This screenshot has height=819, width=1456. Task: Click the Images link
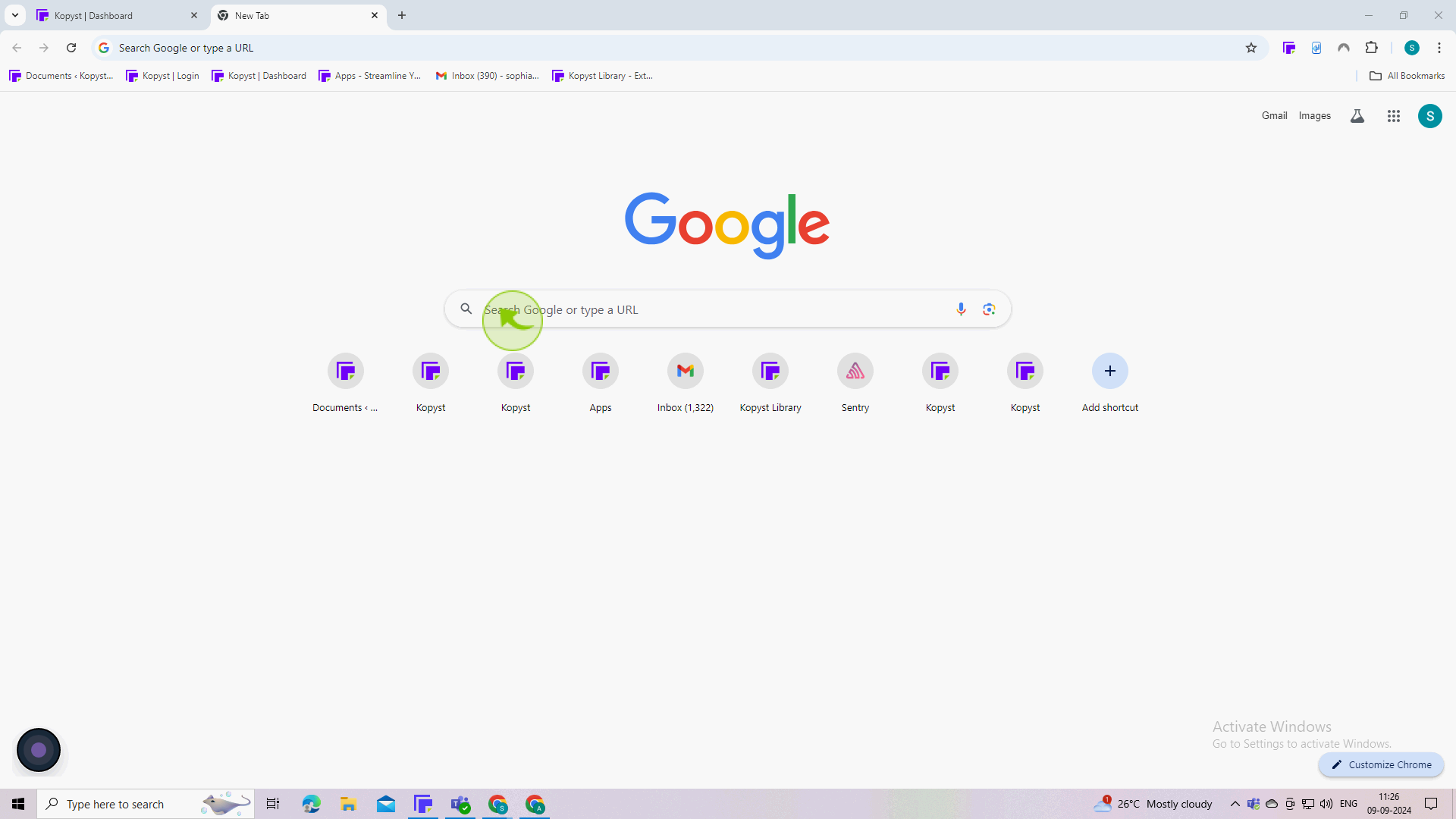coord(1314,116)
